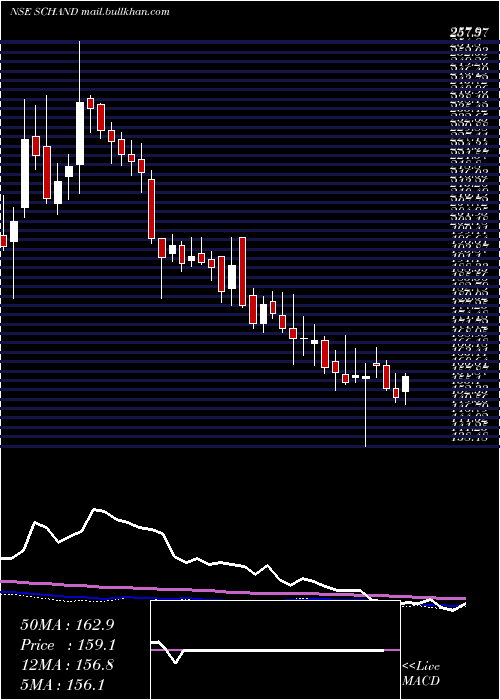Click the NSE SCHAND mail.bullkhan.com title text
Viewport: 500px width, 700px height.
90,12
